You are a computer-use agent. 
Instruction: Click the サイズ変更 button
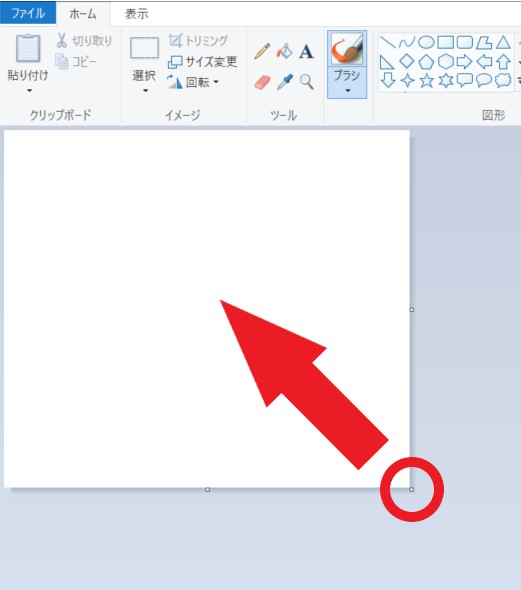(202, 61)
